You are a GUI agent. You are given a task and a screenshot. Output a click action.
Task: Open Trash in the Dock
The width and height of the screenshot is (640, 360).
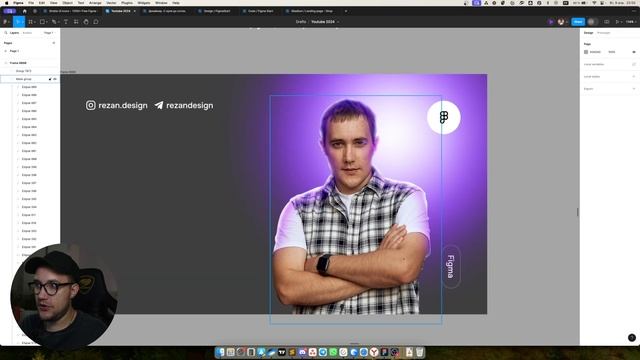point(420,352)
